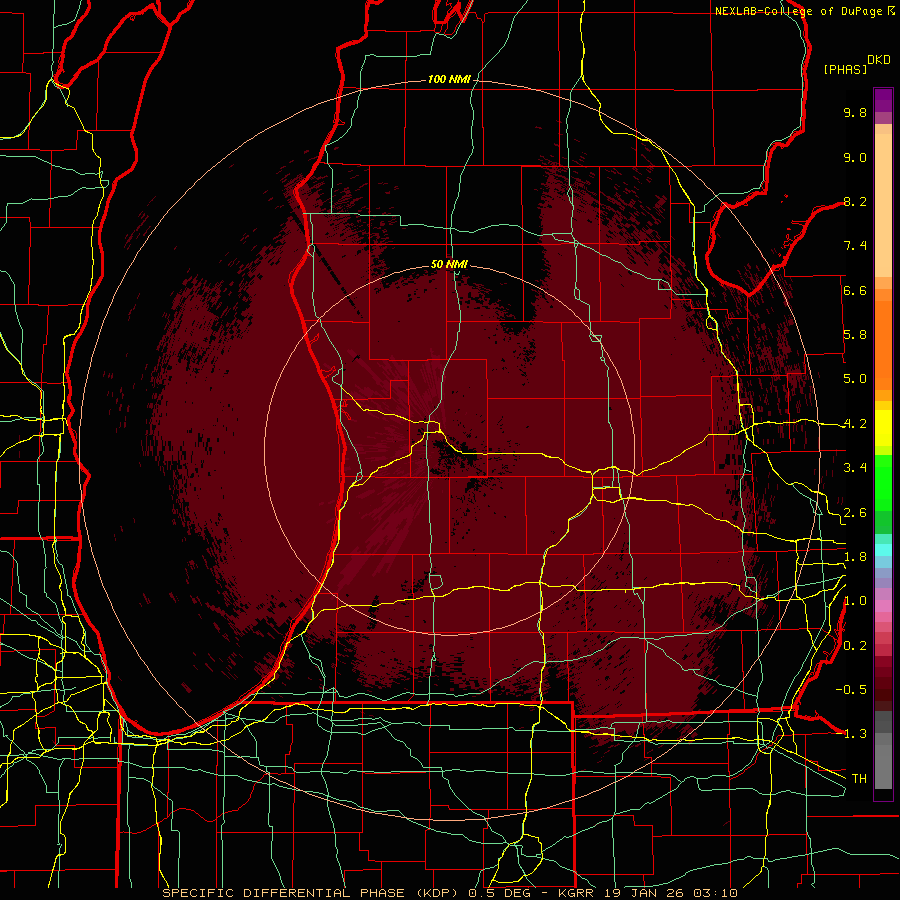The image size is (900, 900).
Task: Click the 6.6 legend value label
Action: point(855,290)
